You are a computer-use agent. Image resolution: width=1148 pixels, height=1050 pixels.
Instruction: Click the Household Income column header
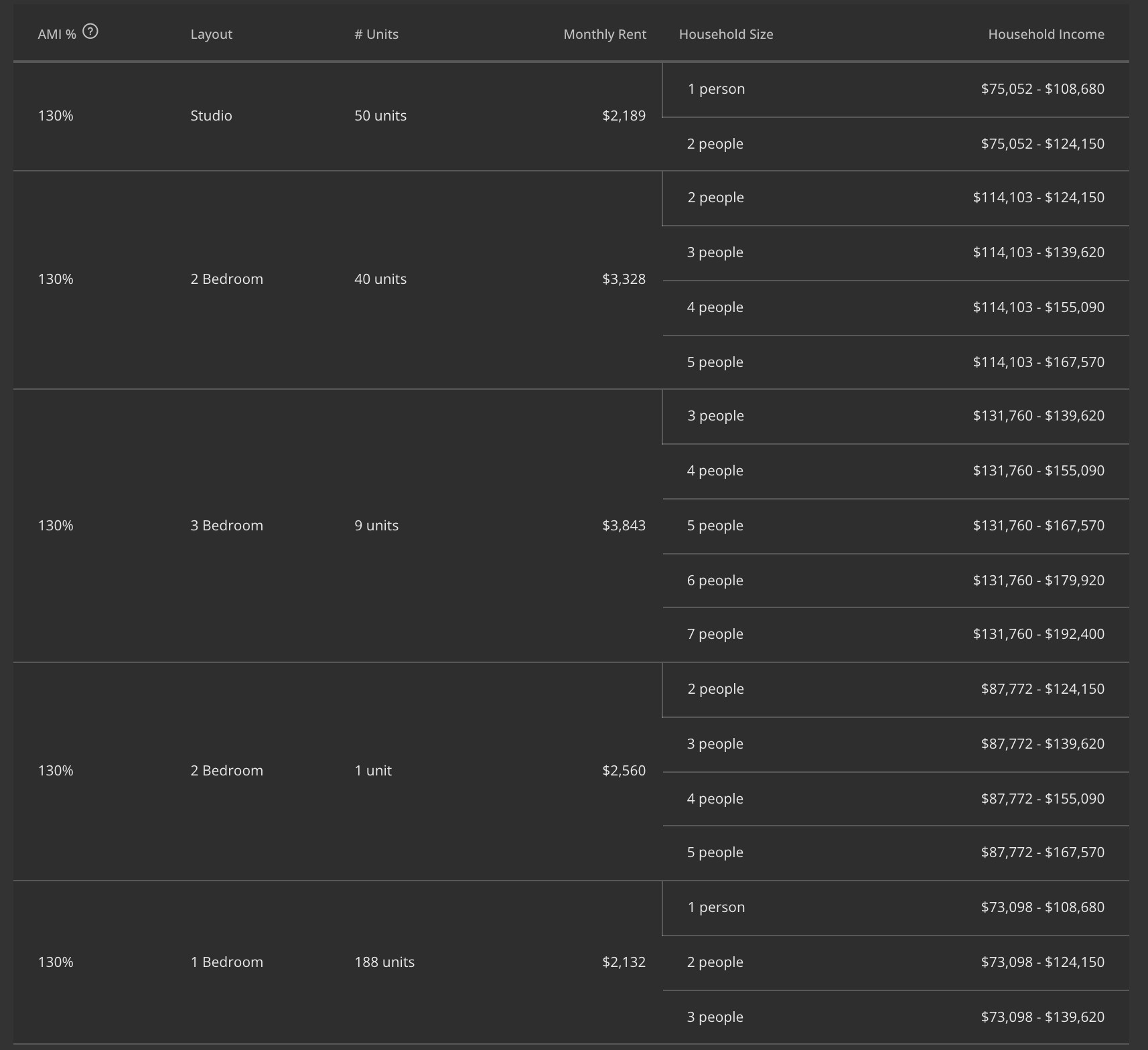click(x=1046, y=34)
